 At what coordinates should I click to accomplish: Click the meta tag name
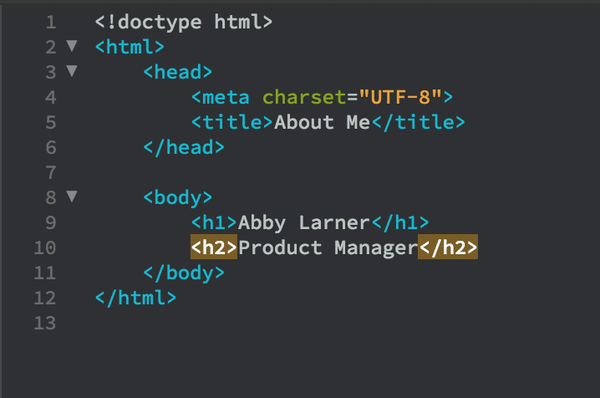226,97
